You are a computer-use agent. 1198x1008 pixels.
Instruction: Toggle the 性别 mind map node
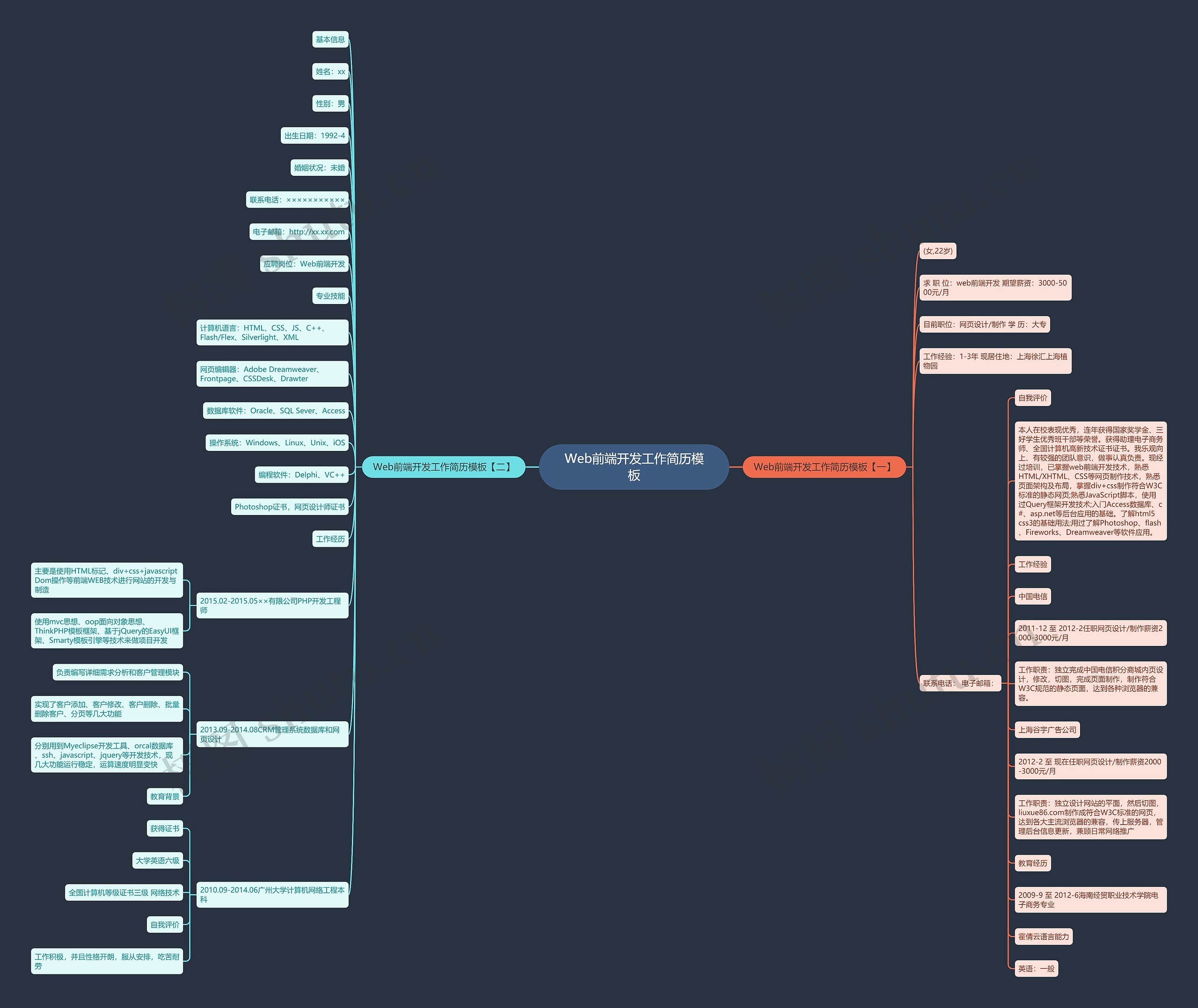(326, 103)
